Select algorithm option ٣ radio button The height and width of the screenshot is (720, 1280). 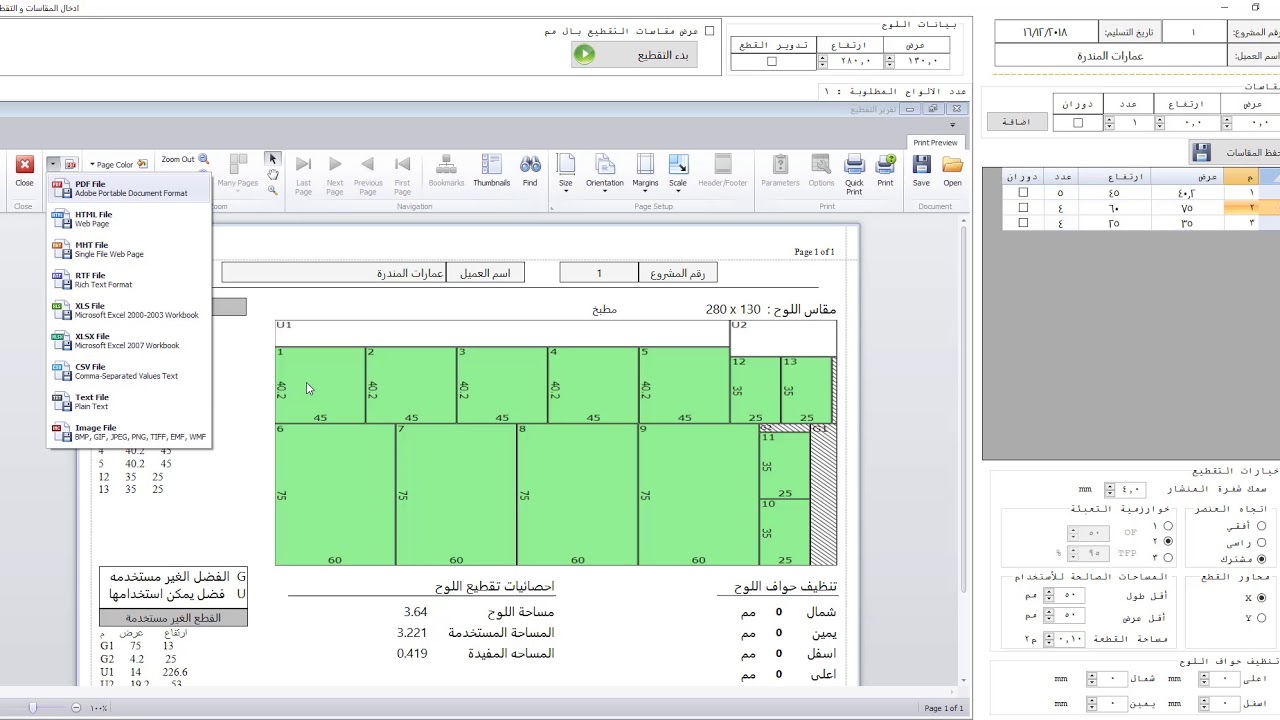click(x=1168, y=558)
